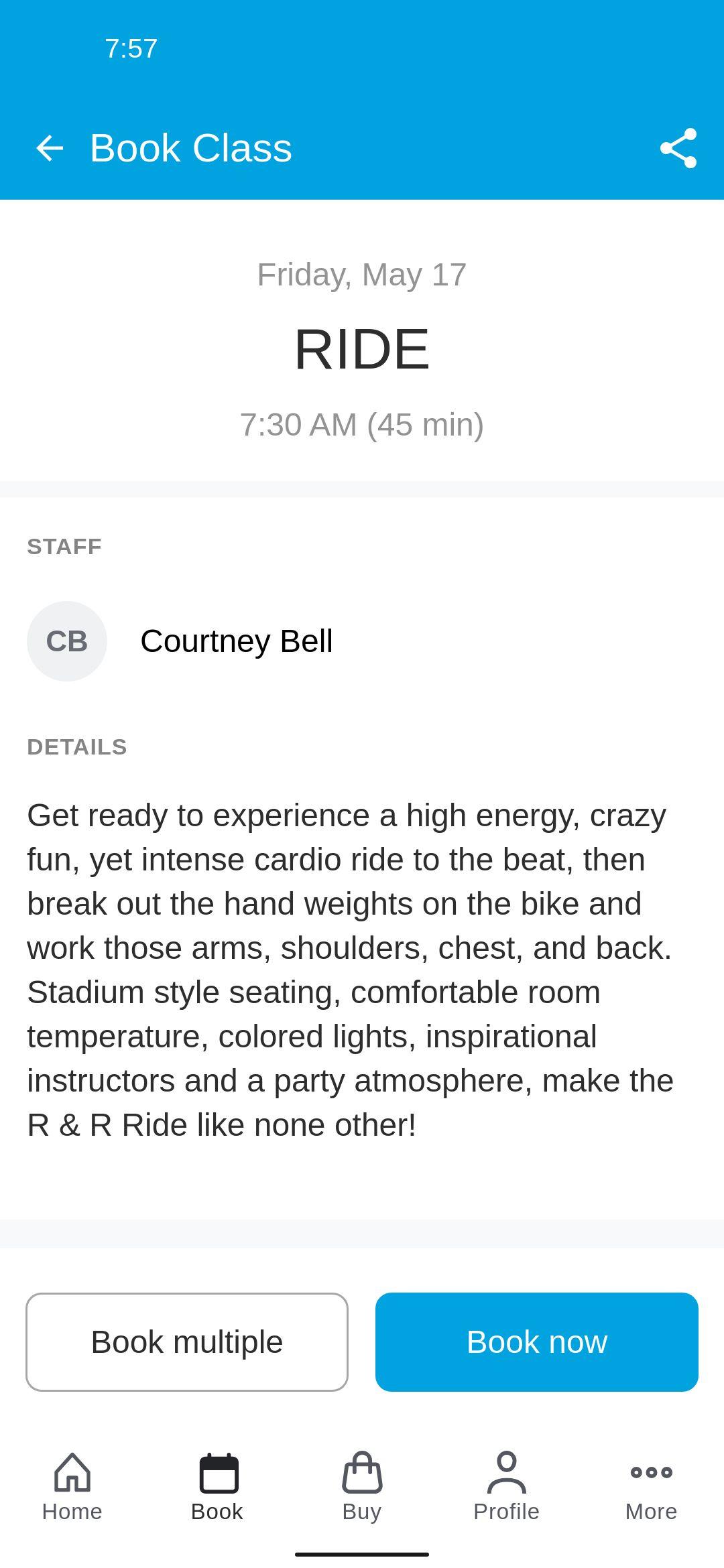Tap the DETAILS section label
The image size is (724, 1568).
(77, 747)
